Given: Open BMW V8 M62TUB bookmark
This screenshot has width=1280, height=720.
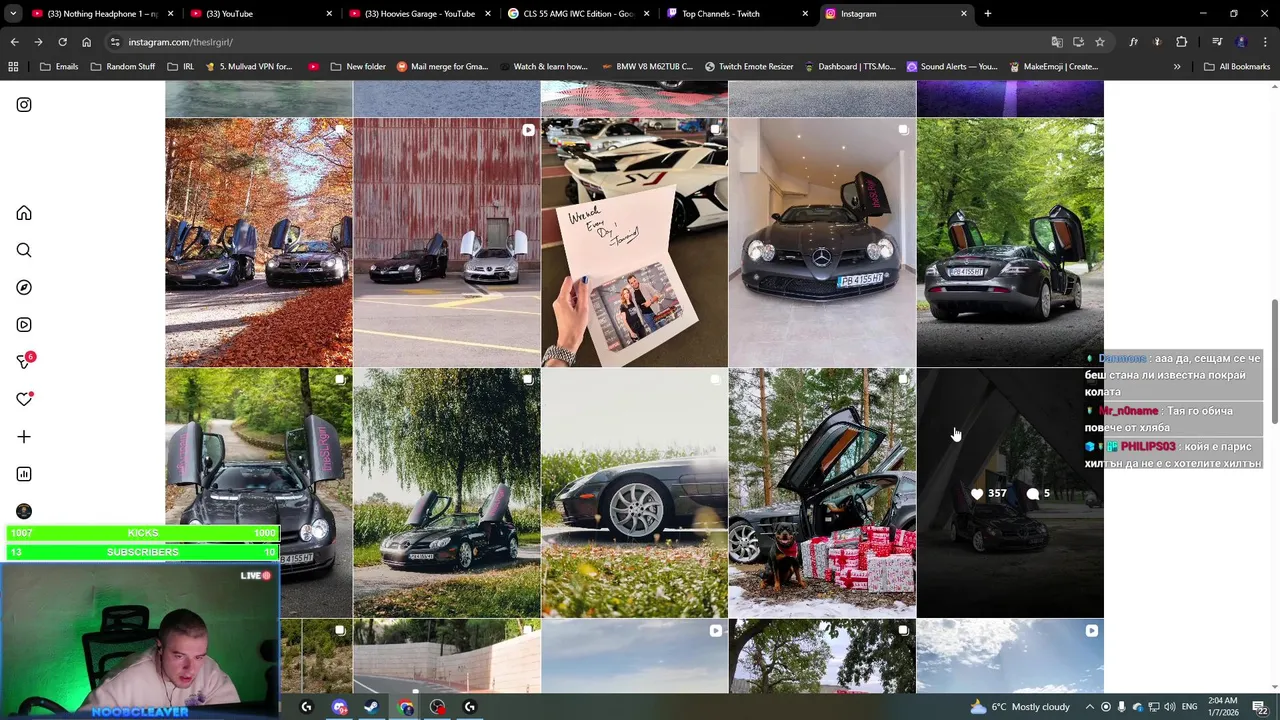Looking at the screenshot, I should (647, 67).
